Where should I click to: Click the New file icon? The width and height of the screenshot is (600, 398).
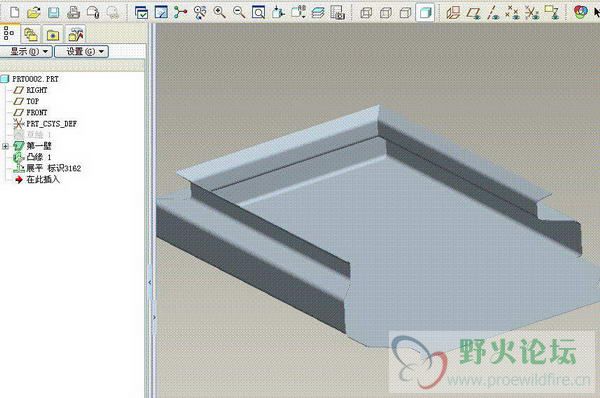pos(15,12)
